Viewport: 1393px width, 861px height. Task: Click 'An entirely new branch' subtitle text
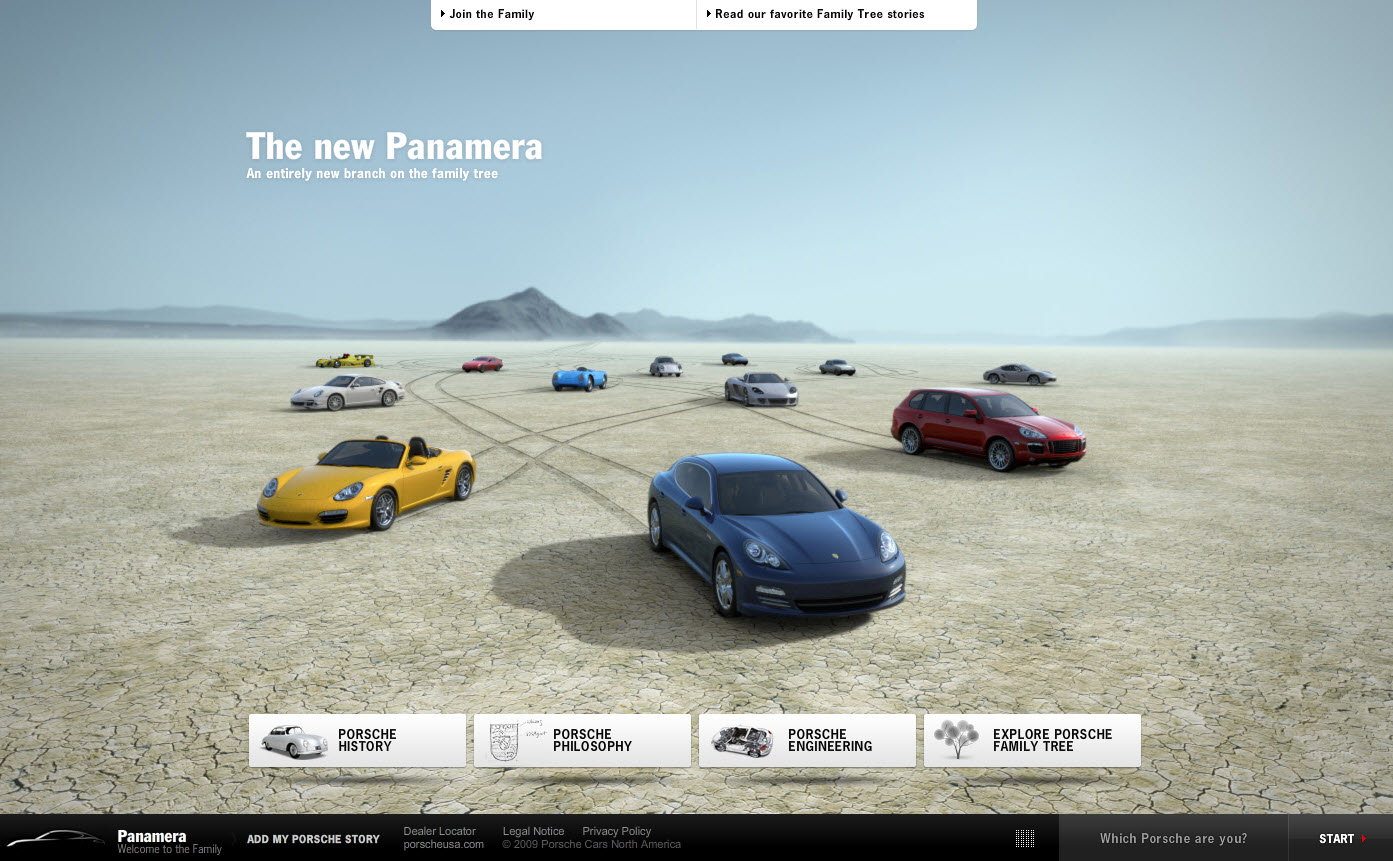click(372, 174)
